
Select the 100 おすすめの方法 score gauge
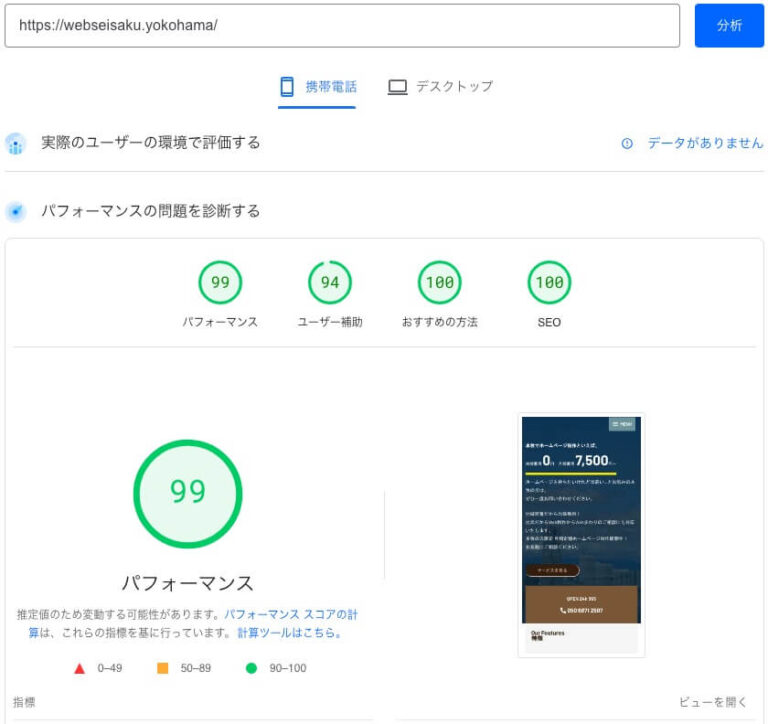pyautogui.click(x=439, y=283)
